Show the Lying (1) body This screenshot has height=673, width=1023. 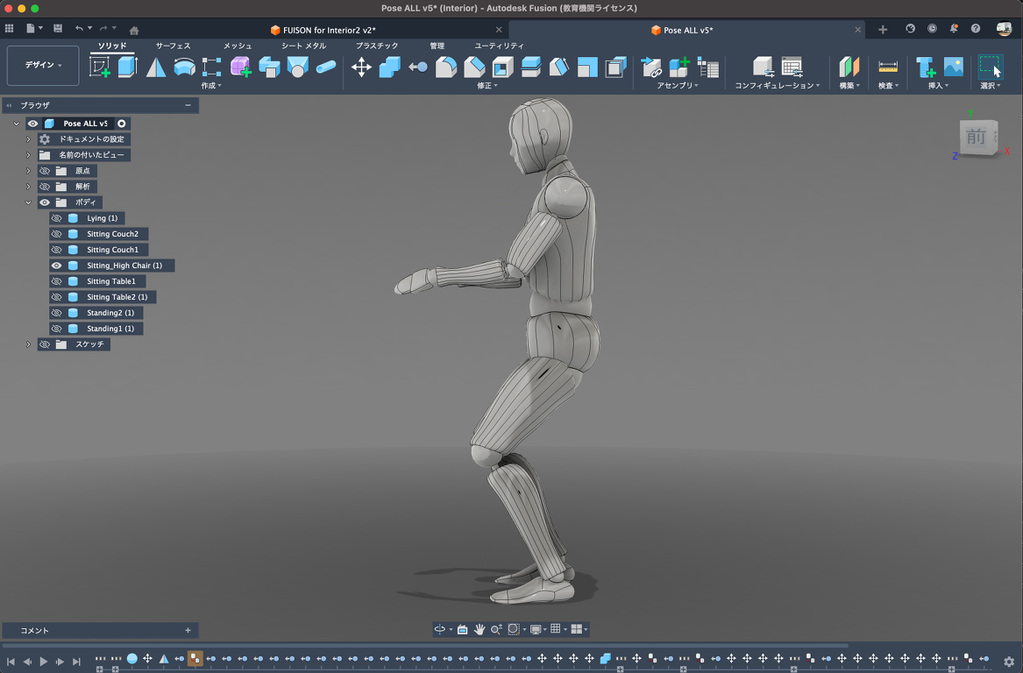coord(57,218)
